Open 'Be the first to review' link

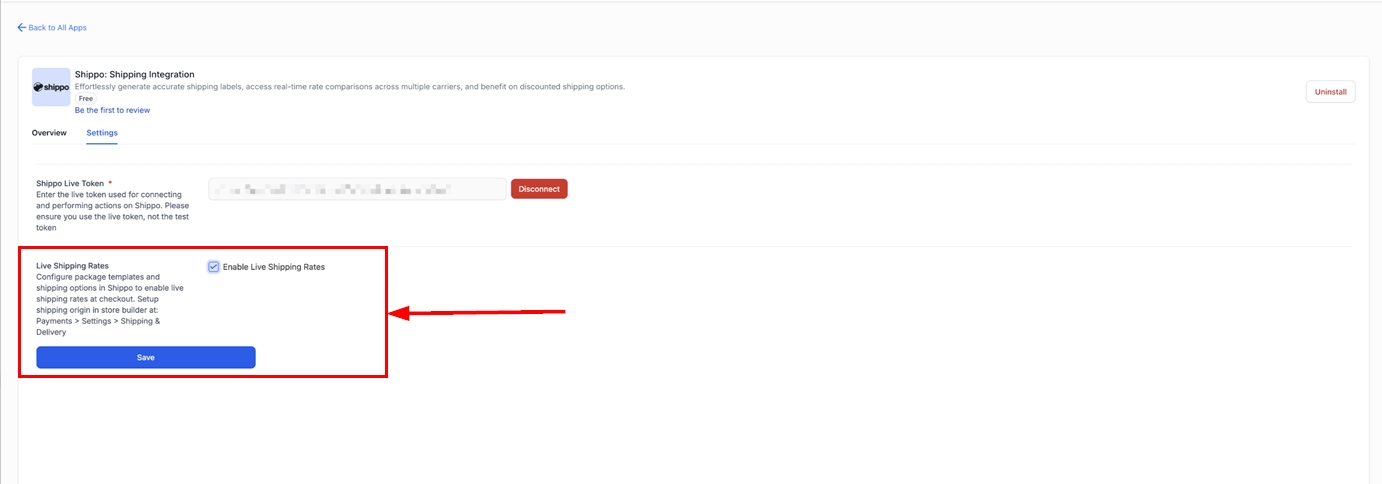(x=112, y=110)
